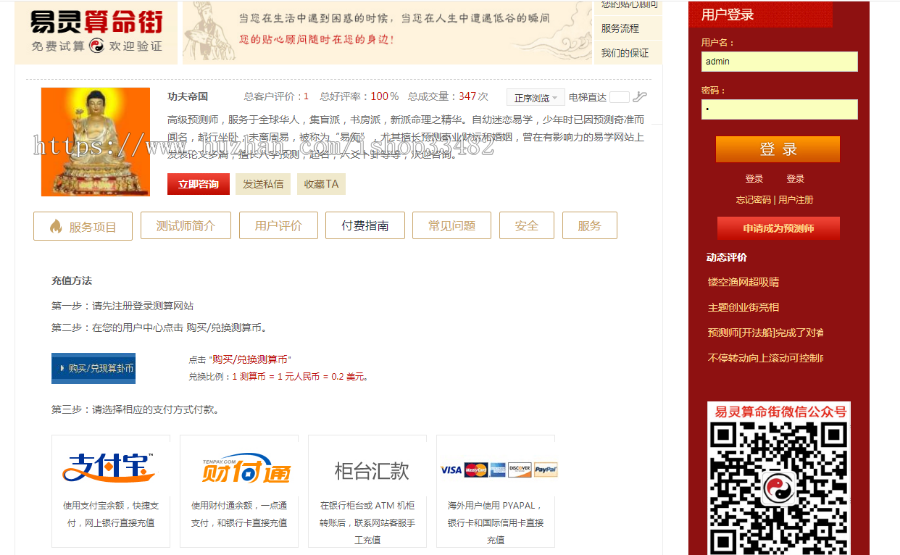This screenshot has height=555, width=900.
Task: Click the blue 购买/兑现算卦币 button
Action: click(94, 368)
